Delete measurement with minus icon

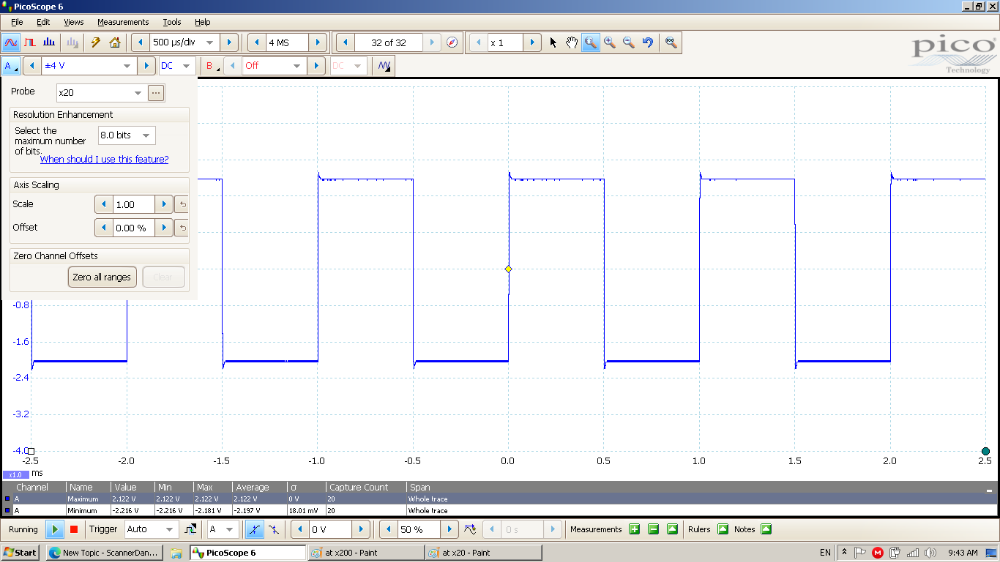tap(653, 529)
